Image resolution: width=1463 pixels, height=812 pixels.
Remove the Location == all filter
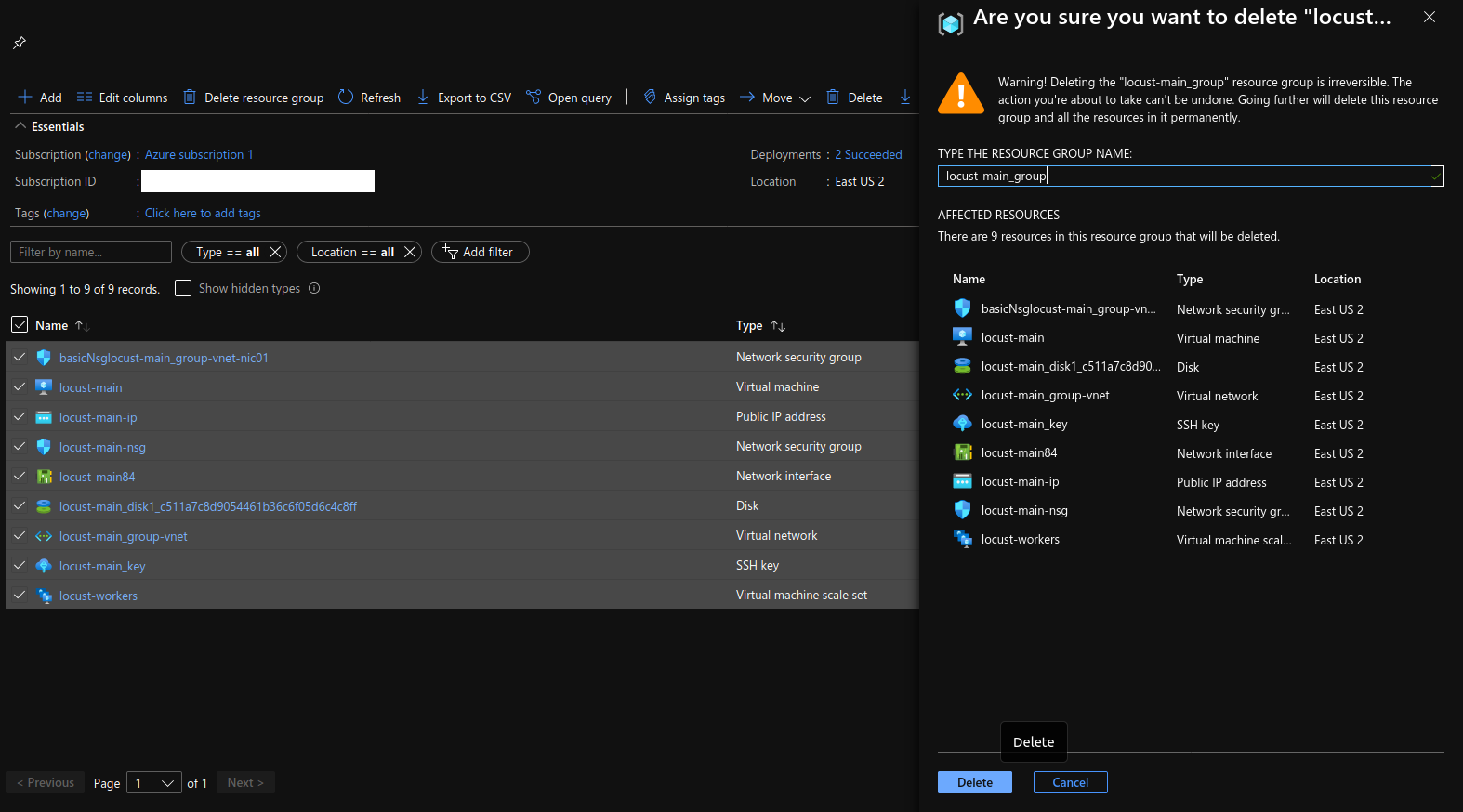click(x=410, y=252)
